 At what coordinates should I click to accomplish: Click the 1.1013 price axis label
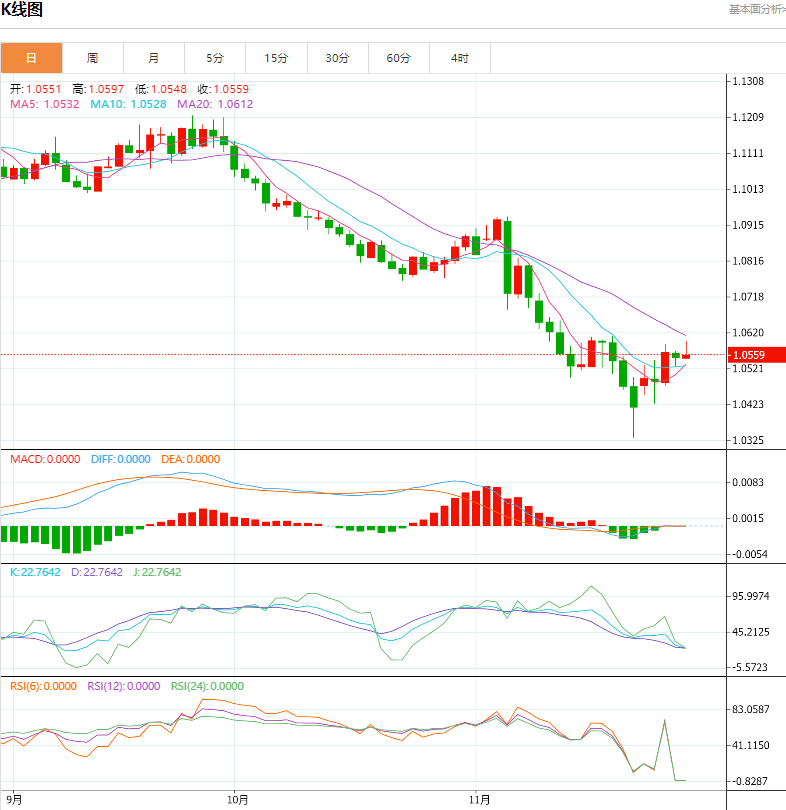[748, 189]
